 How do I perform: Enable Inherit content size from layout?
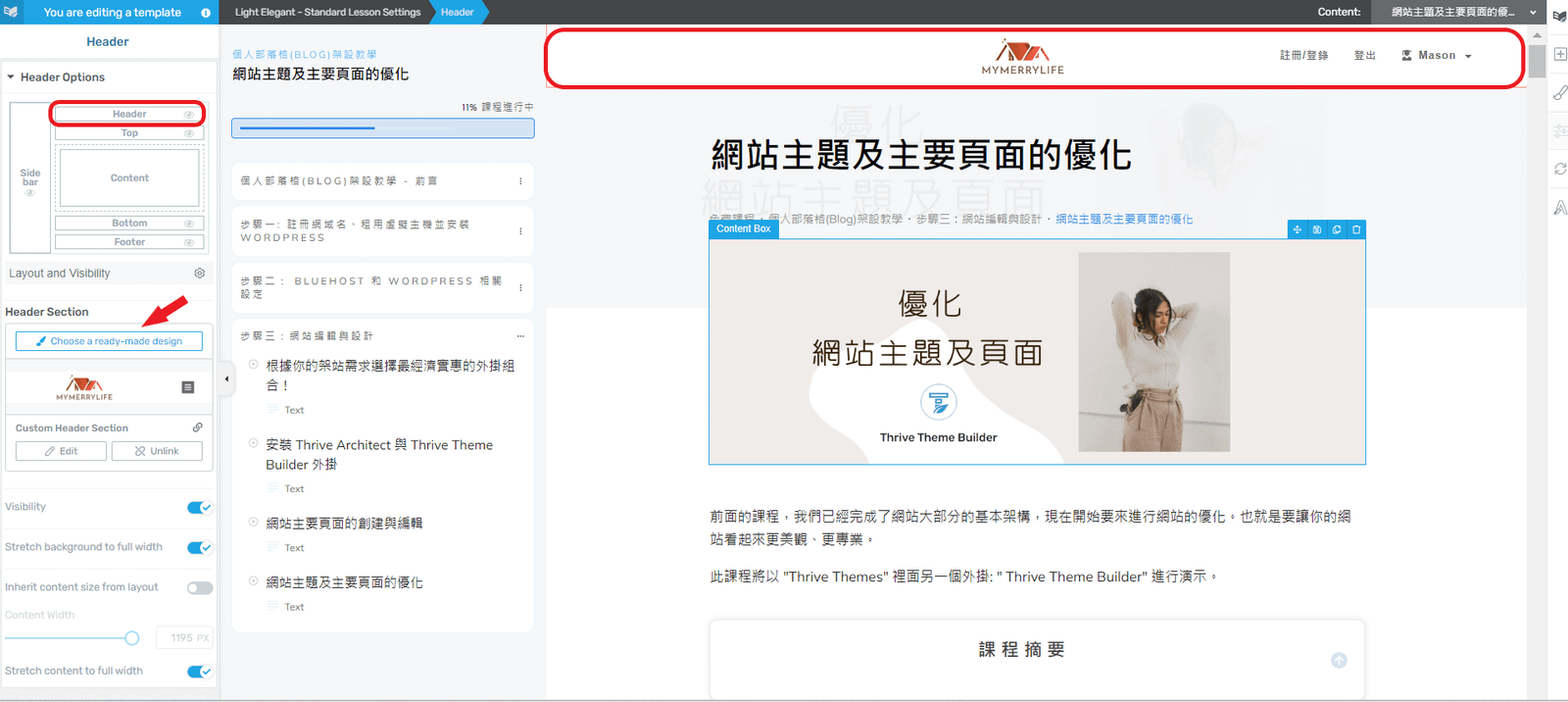click(x=199, y=587)
